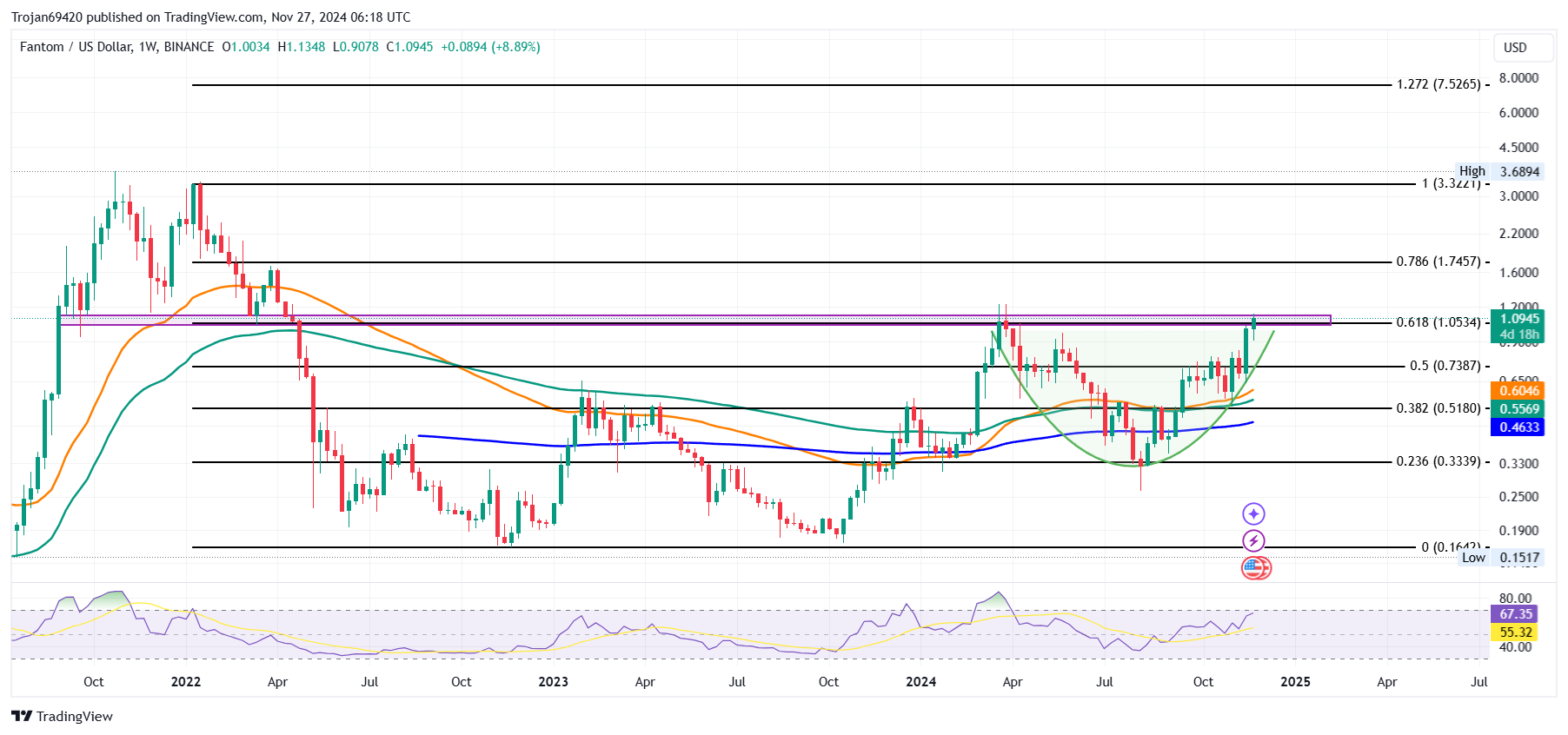Click the High 3.6894 price label
The height and width of the screenshot is (735, 1568).
point(1499,171)
